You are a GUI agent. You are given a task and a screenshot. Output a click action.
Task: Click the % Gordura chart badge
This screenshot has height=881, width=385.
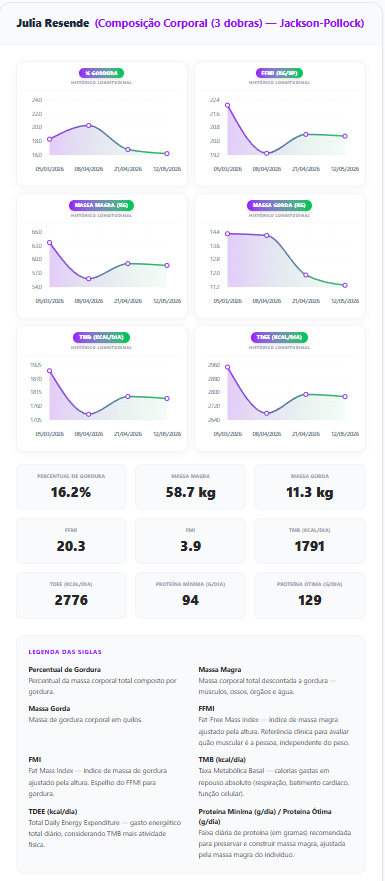coord(101,73)
